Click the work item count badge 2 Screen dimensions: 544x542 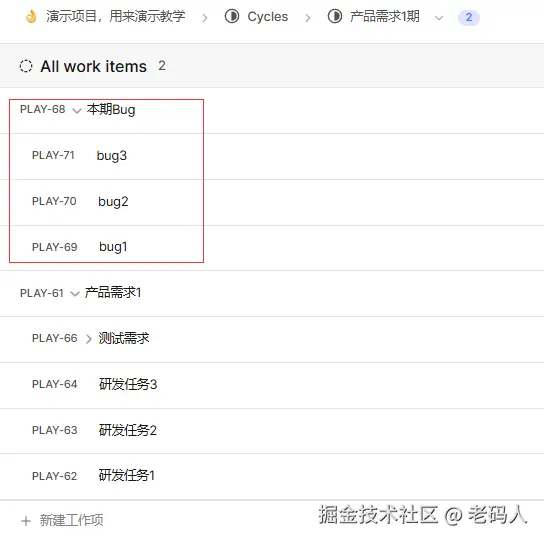coord(469,17)
